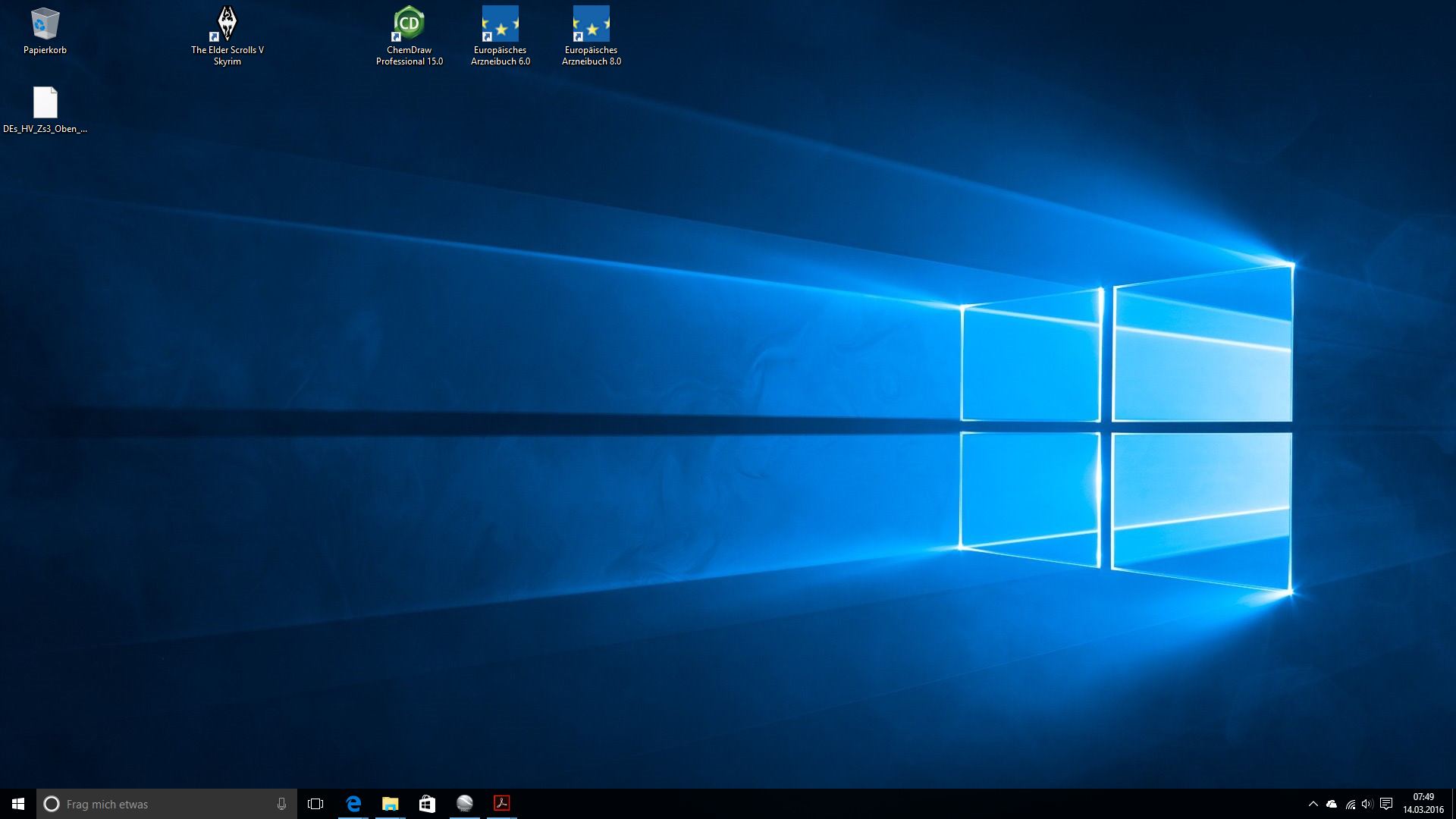Image resolution: width=1456 pixels, height=819 pixels.
Task: Click the OneDrive cloud tray icon
Action: coord(1332,804)
